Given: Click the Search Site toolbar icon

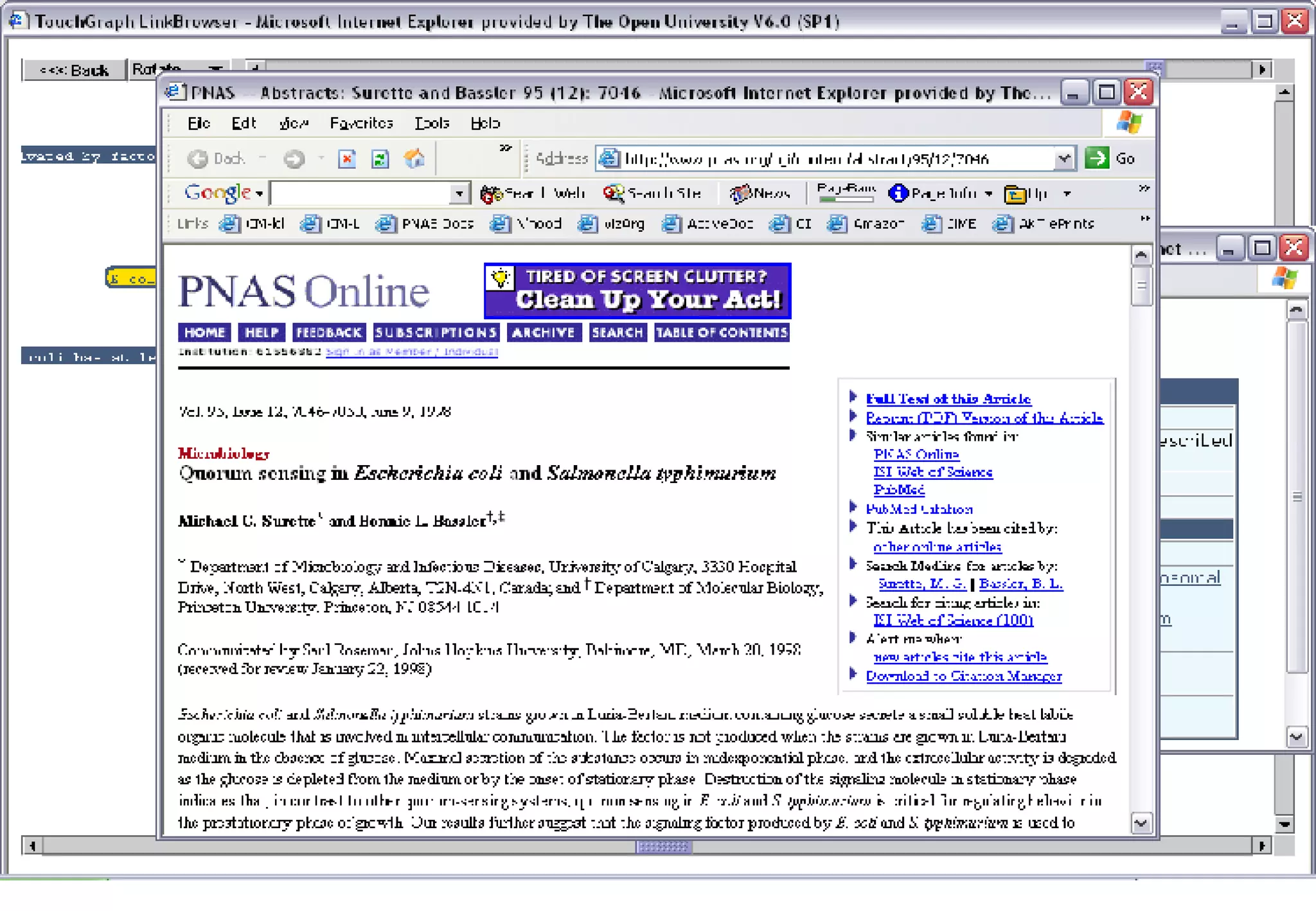Looking at the screenshot, I should [x=614, y=193].
